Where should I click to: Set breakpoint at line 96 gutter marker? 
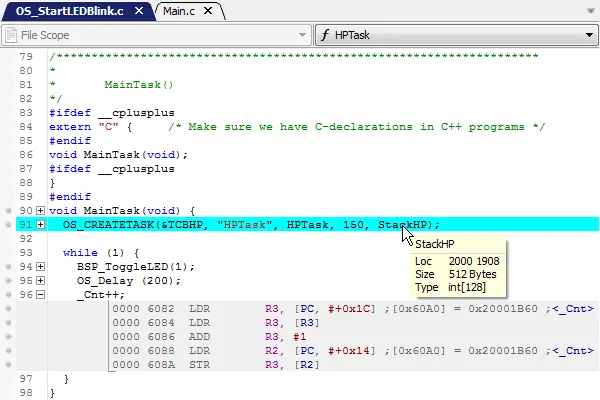pos(8,295)
